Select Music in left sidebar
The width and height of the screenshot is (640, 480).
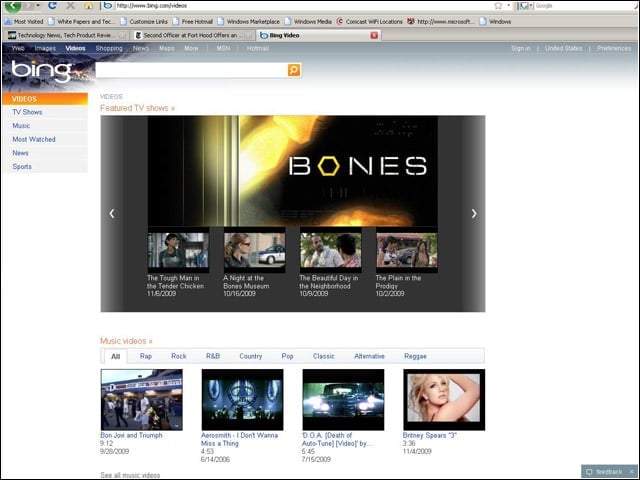(21, 126)
